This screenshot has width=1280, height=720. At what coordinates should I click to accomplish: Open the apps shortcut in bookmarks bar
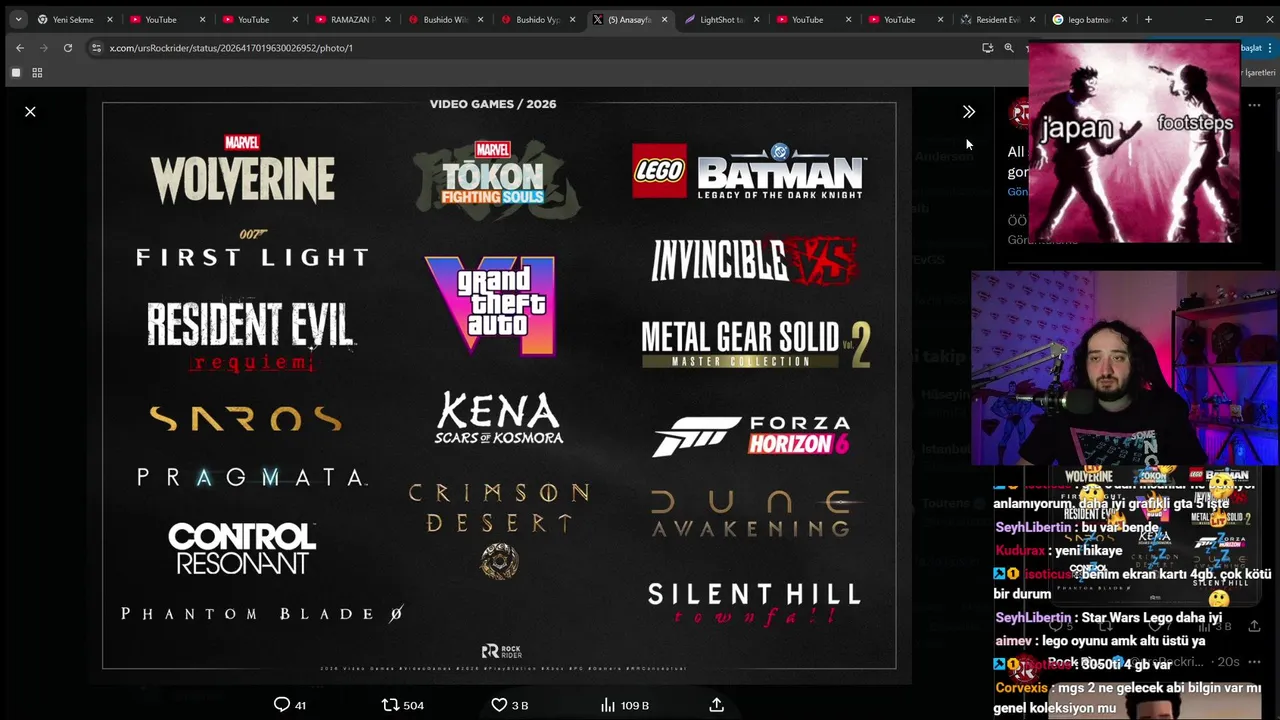[x=16, y=73]
